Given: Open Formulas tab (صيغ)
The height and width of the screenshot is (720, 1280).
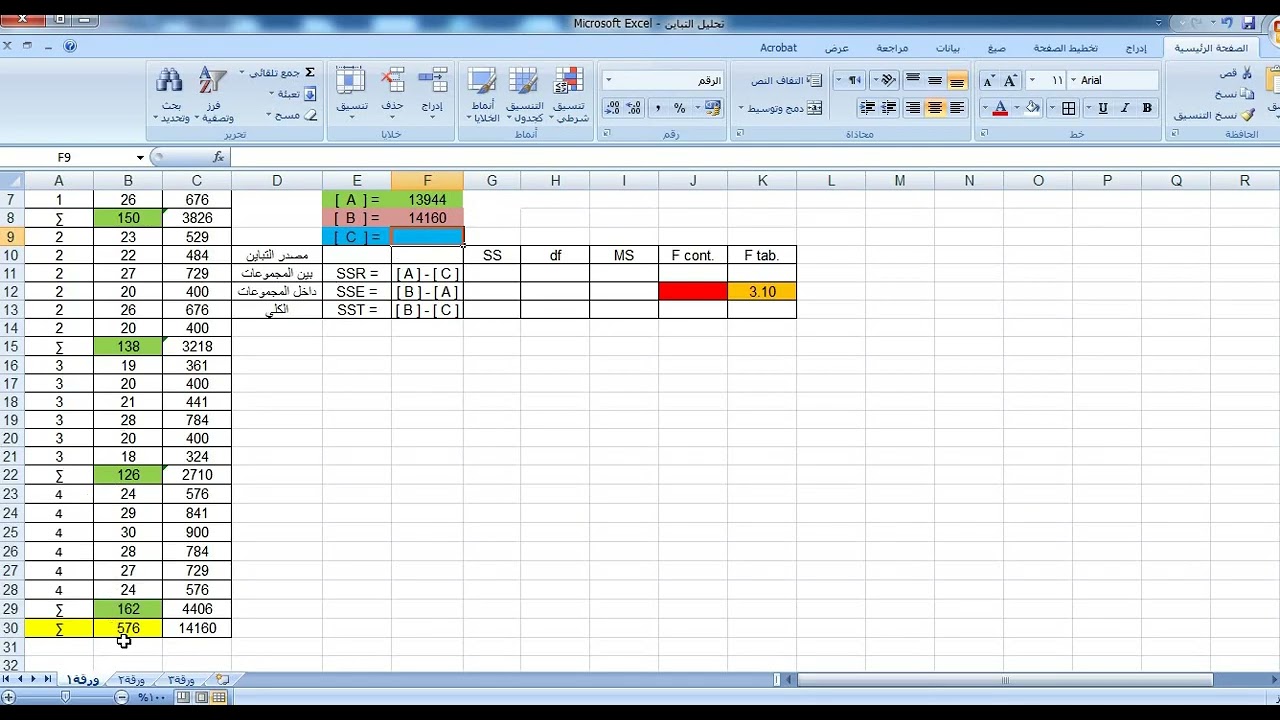Looking at the screenshot, I should (x=997, y=48).
